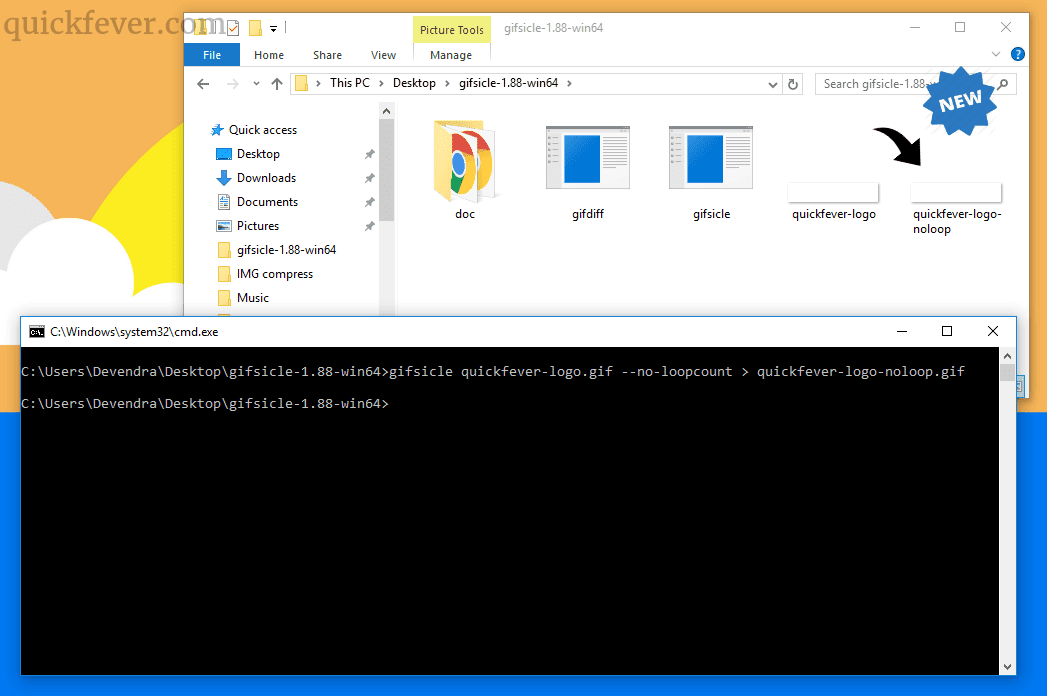Image resolution: width=1047 pixels, height=696 pixels.
Task: Open the Manage ribbon tab
Action: pyautogui.click(x=451, y=55)
